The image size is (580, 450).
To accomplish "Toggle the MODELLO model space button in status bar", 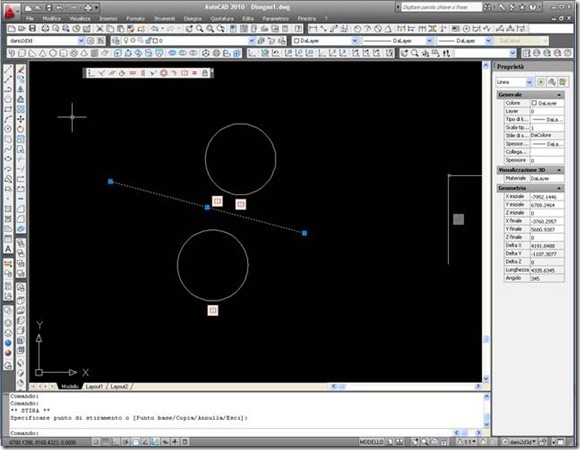I will coord(372,442).
